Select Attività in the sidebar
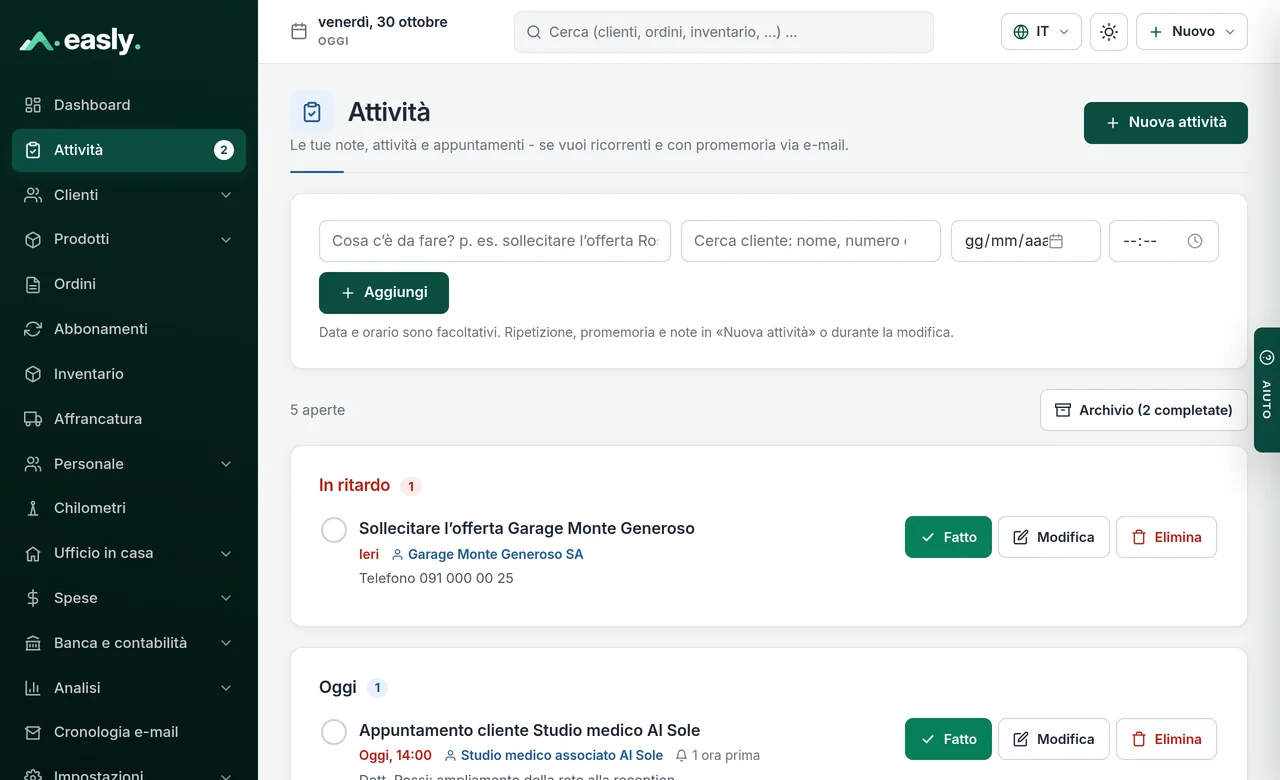The width and height of the screenshot is (1280, 780). pyautogui.click(x=129, y=150)
